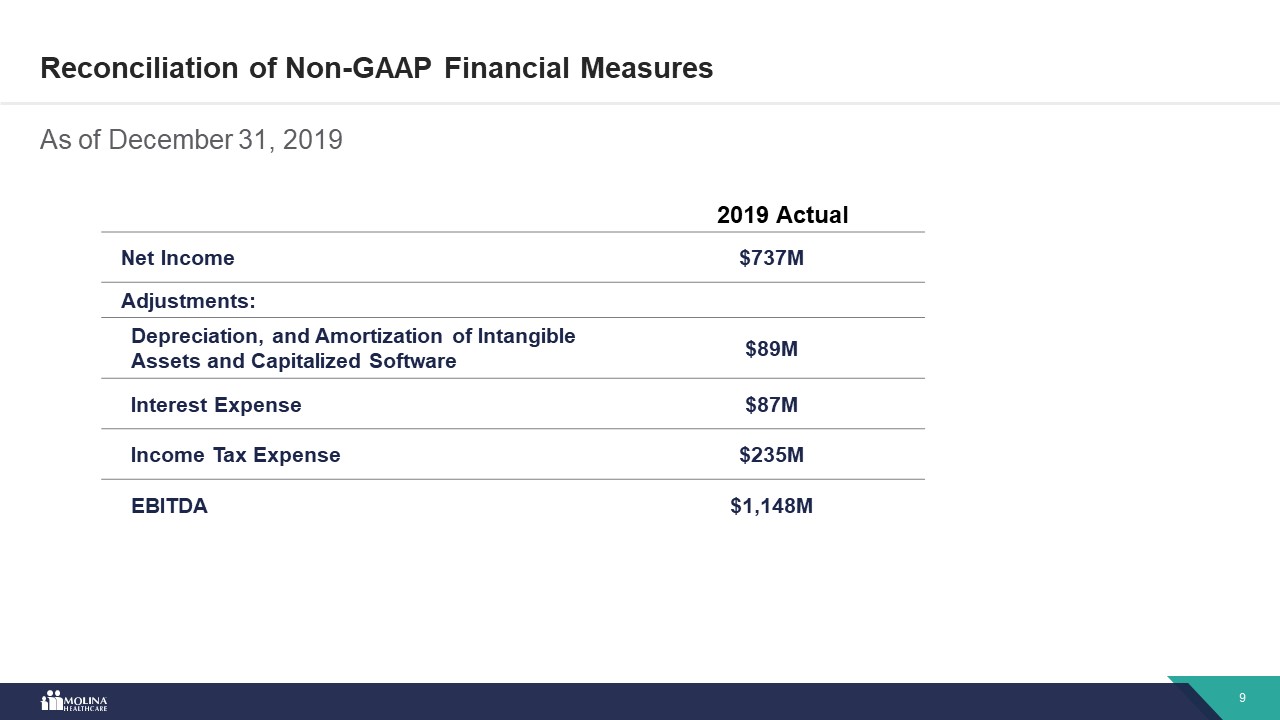The height and width of the screenshot is (720, 1280).
Task: Select the Adjustments row label
Action: pos(188,301)
